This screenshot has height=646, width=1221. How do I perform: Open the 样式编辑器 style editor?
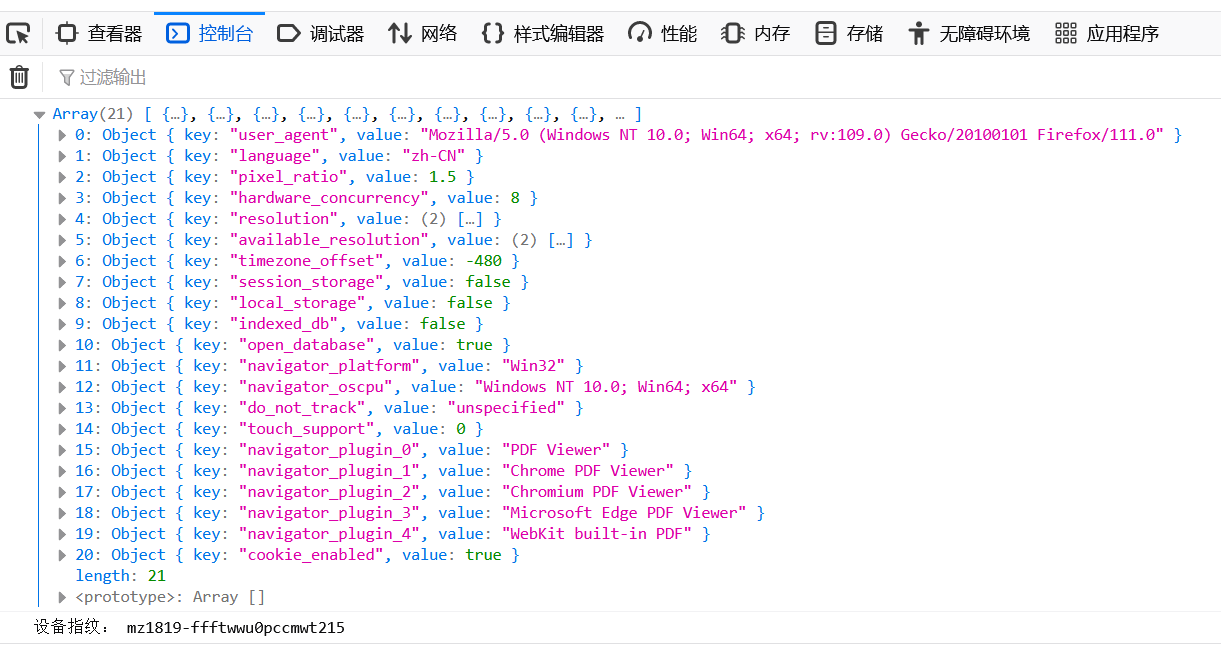pyautogui.click(x=543, y=33)
